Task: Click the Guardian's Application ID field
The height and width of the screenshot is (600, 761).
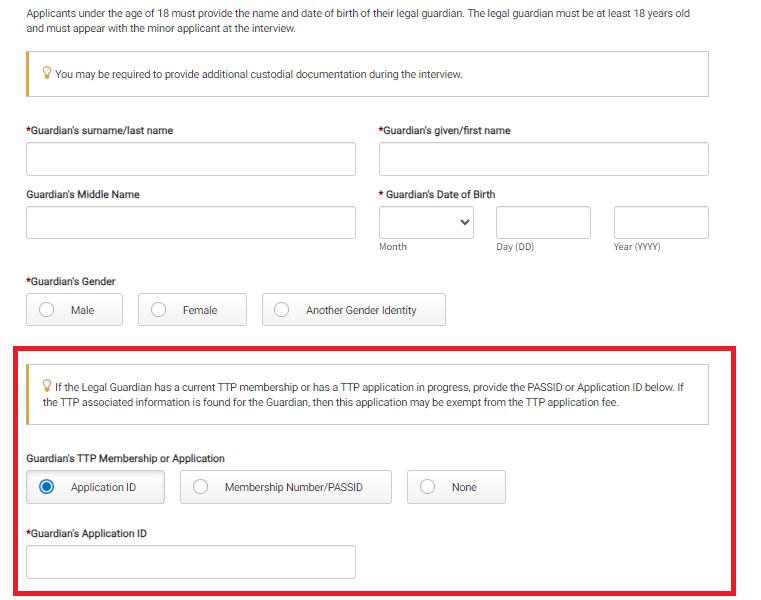Action: [x=191, y=562]
